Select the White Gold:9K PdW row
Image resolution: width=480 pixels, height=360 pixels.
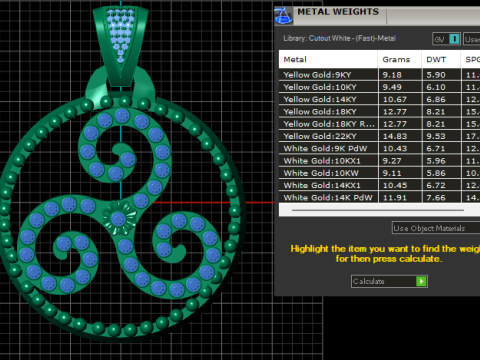pos(379,148)
